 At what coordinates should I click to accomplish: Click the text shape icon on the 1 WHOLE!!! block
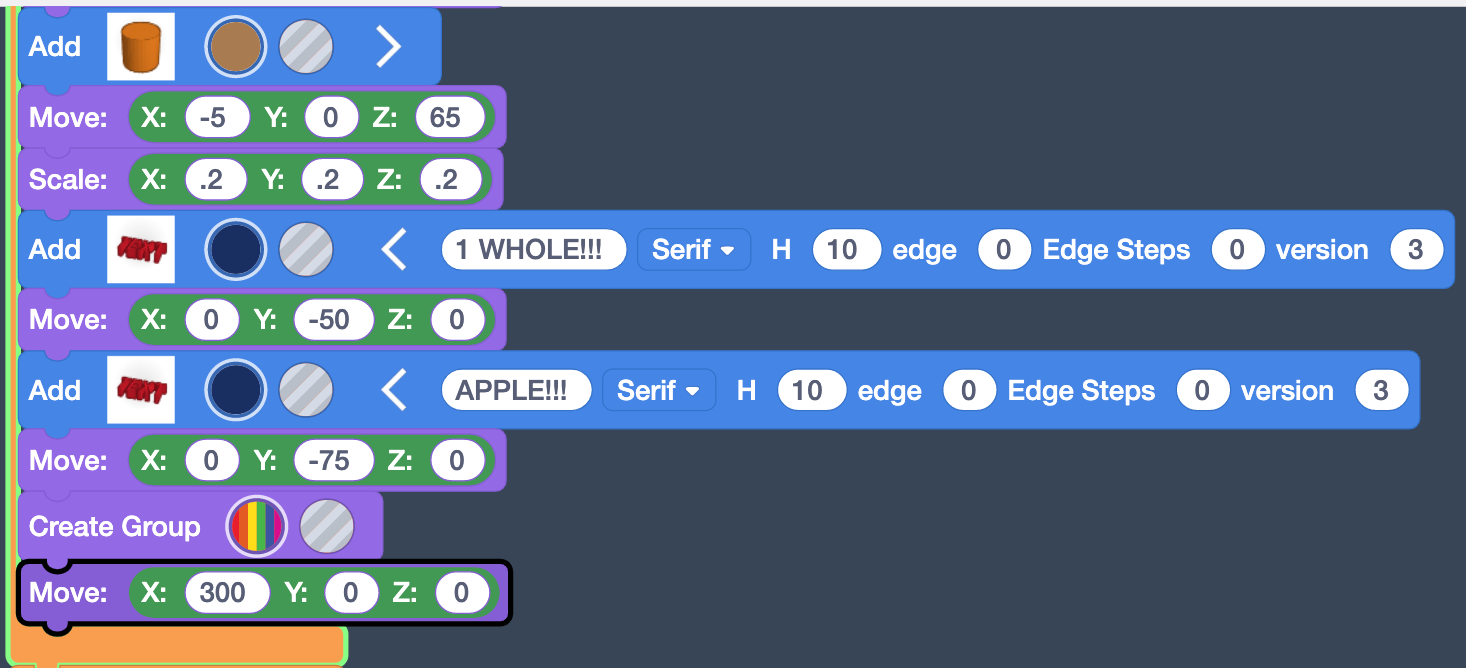point(141,249)
